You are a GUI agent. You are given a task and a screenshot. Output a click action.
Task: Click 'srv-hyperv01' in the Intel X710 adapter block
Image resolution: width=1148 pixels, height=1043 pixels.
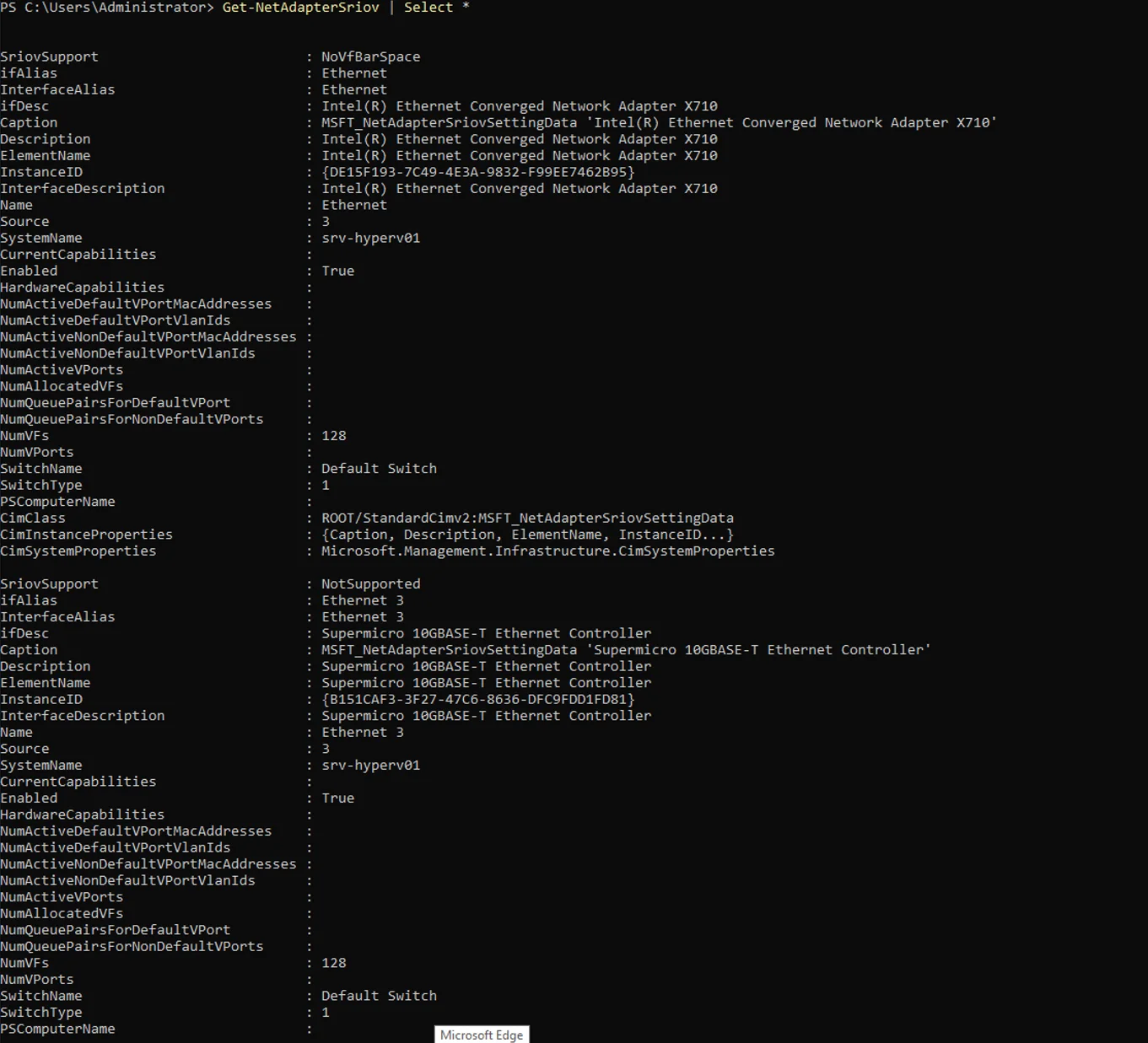(370, 238)
